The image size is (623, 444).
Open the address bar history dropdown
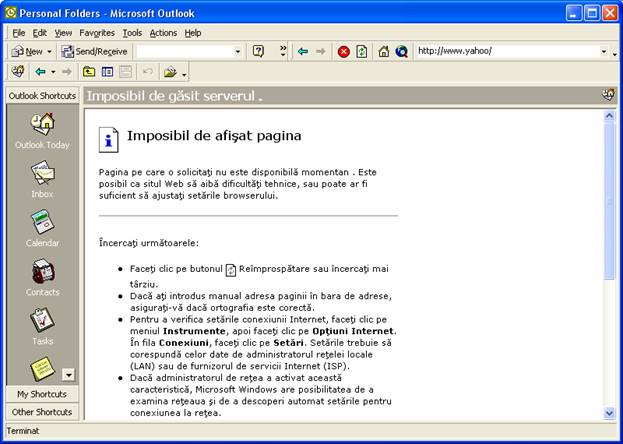coord(604,52)
